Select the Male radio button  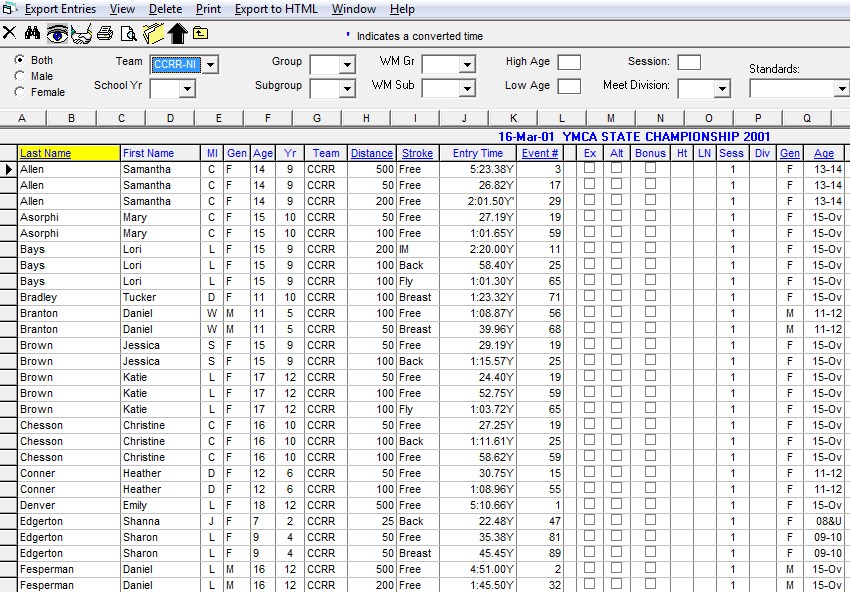20,76
